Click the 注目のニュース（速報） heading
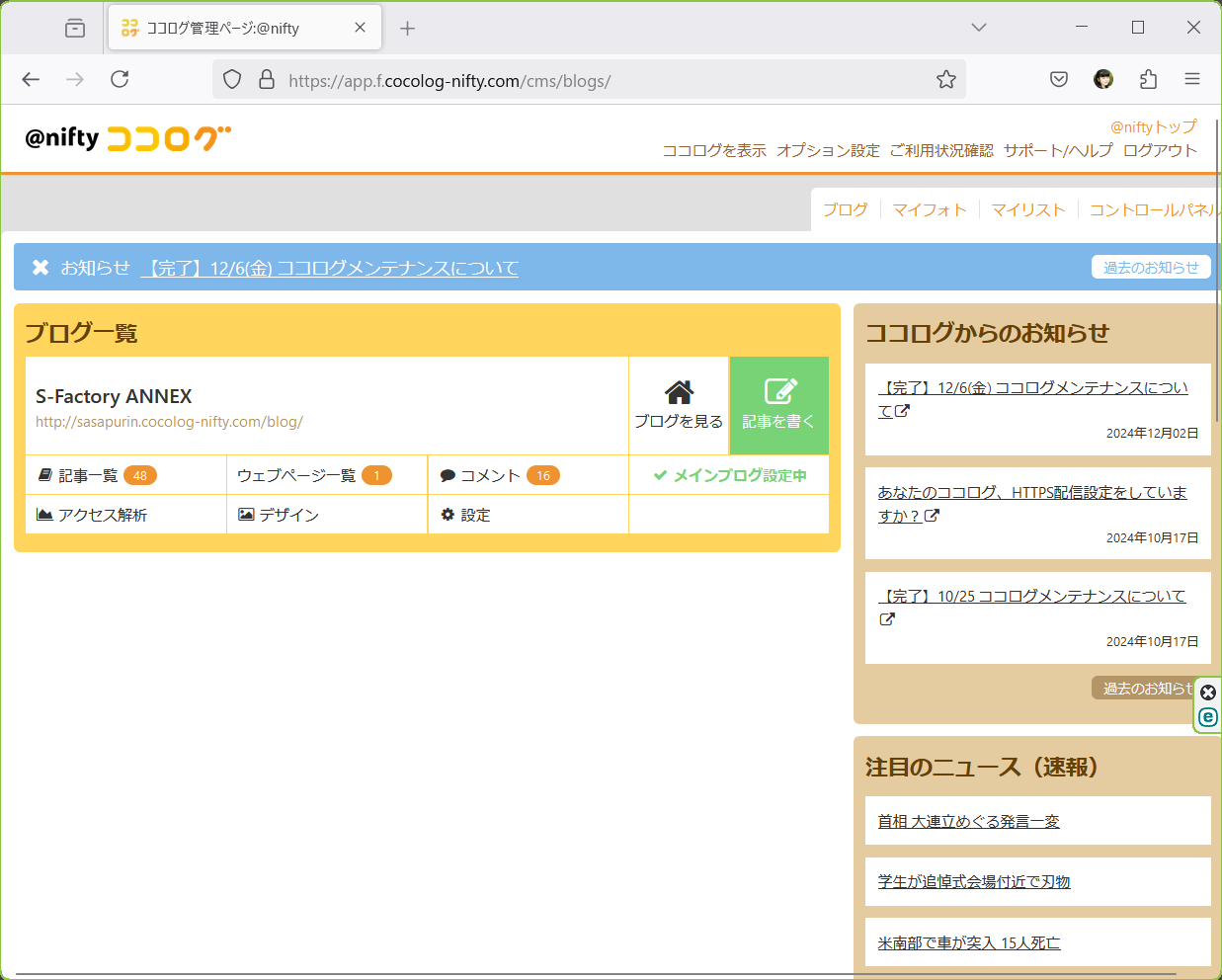The height and width of the screenshot is (980, 1222). 982,767
